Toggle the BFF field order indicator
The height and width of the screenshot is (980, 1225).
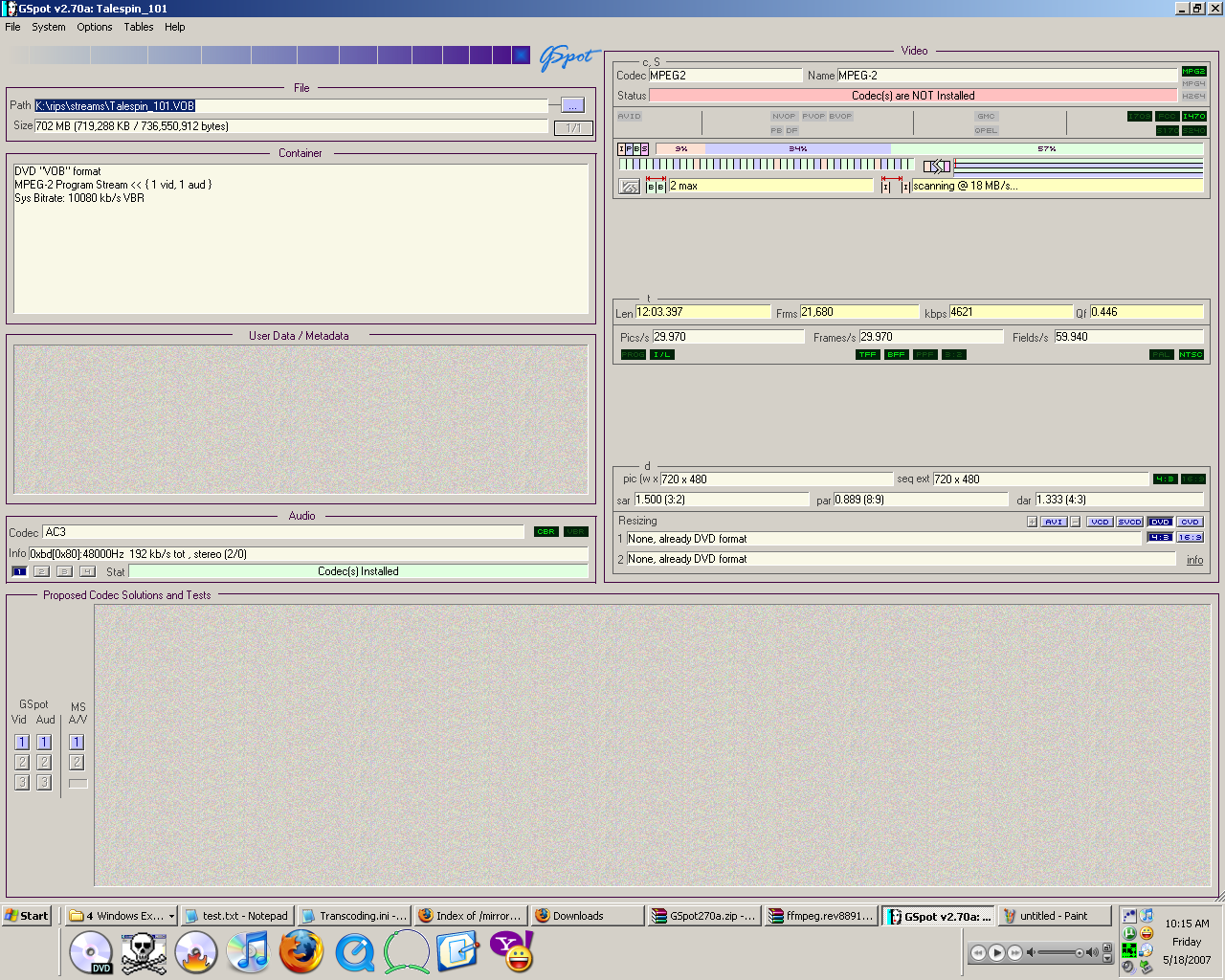pos(896,354)
